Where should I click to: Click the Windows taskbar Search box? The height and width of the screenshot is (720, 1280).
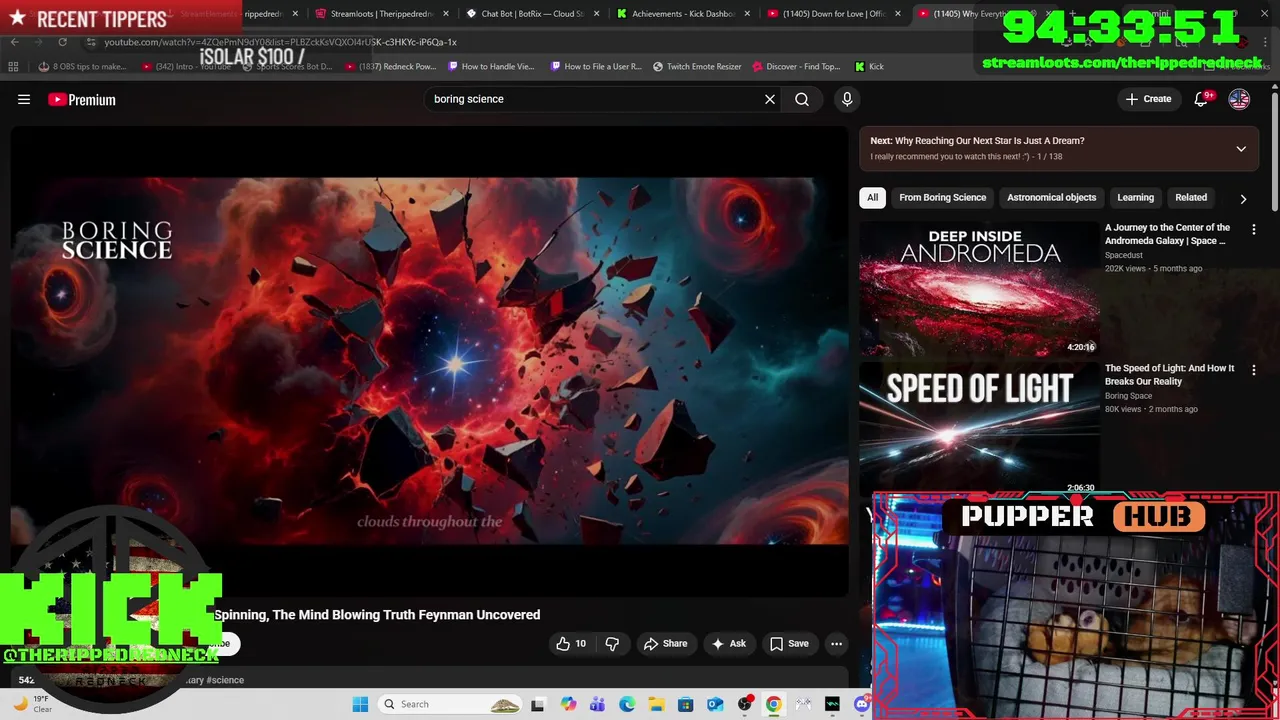click(x=450, y=704)
